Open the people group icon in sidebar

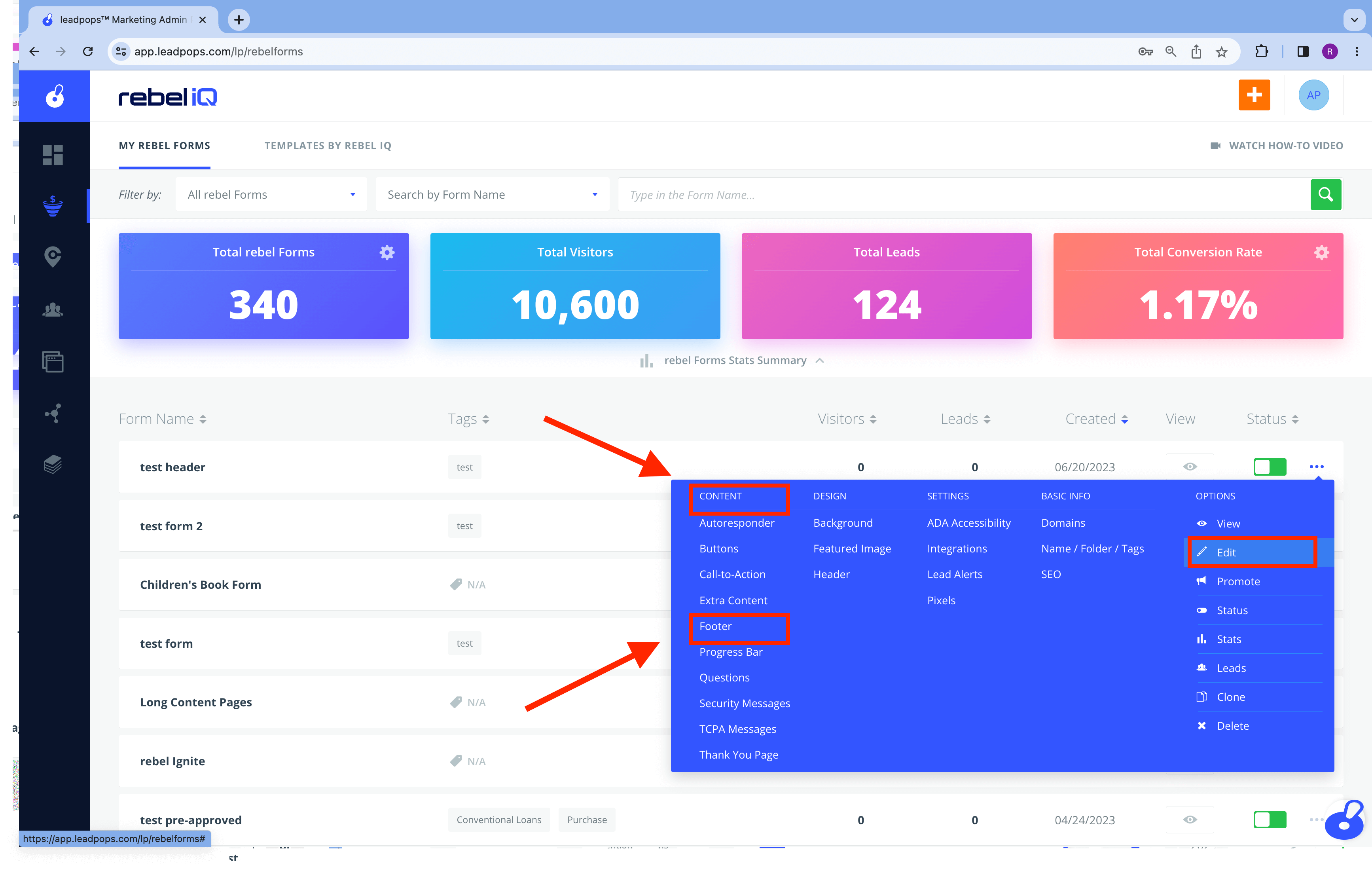pos(53,309)
